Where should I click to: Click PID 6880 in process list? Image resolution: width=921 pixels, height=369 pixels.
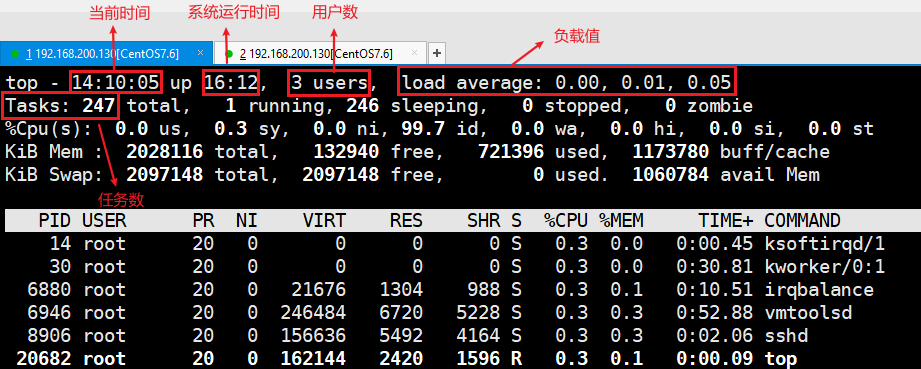[49, 290]
